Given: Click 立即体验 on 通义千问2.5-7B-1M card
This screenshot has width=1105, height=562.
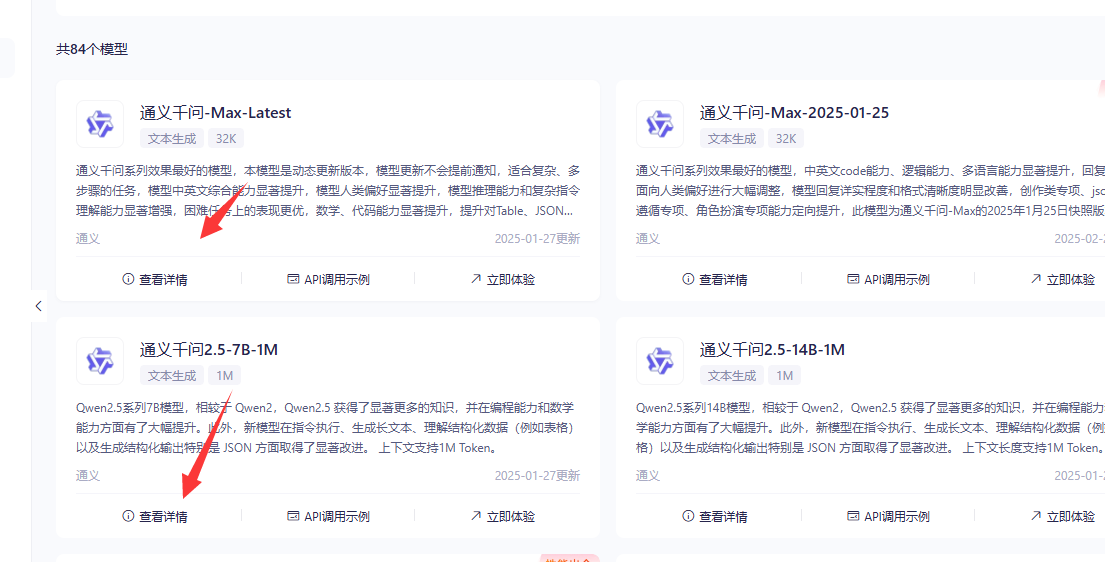Looking at the screenshot, I should pos(502,516).
